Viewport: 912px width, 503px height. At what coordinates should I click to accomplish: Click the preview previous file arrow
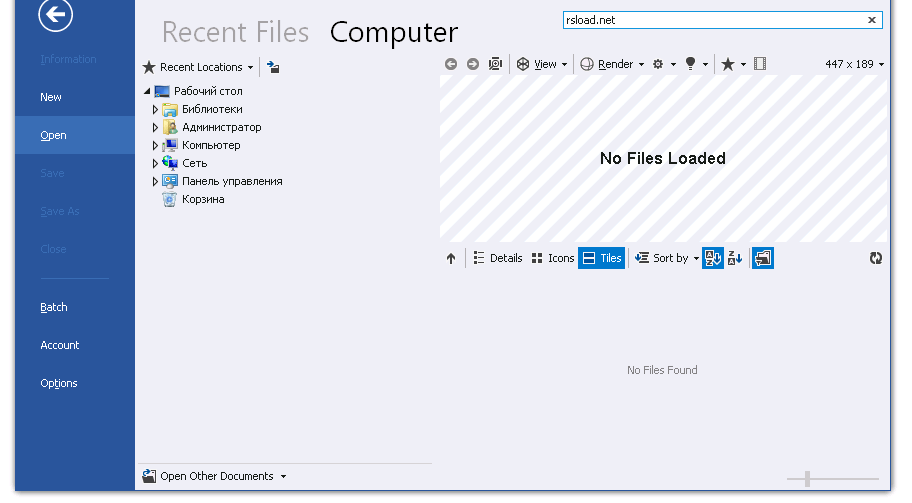451,64
